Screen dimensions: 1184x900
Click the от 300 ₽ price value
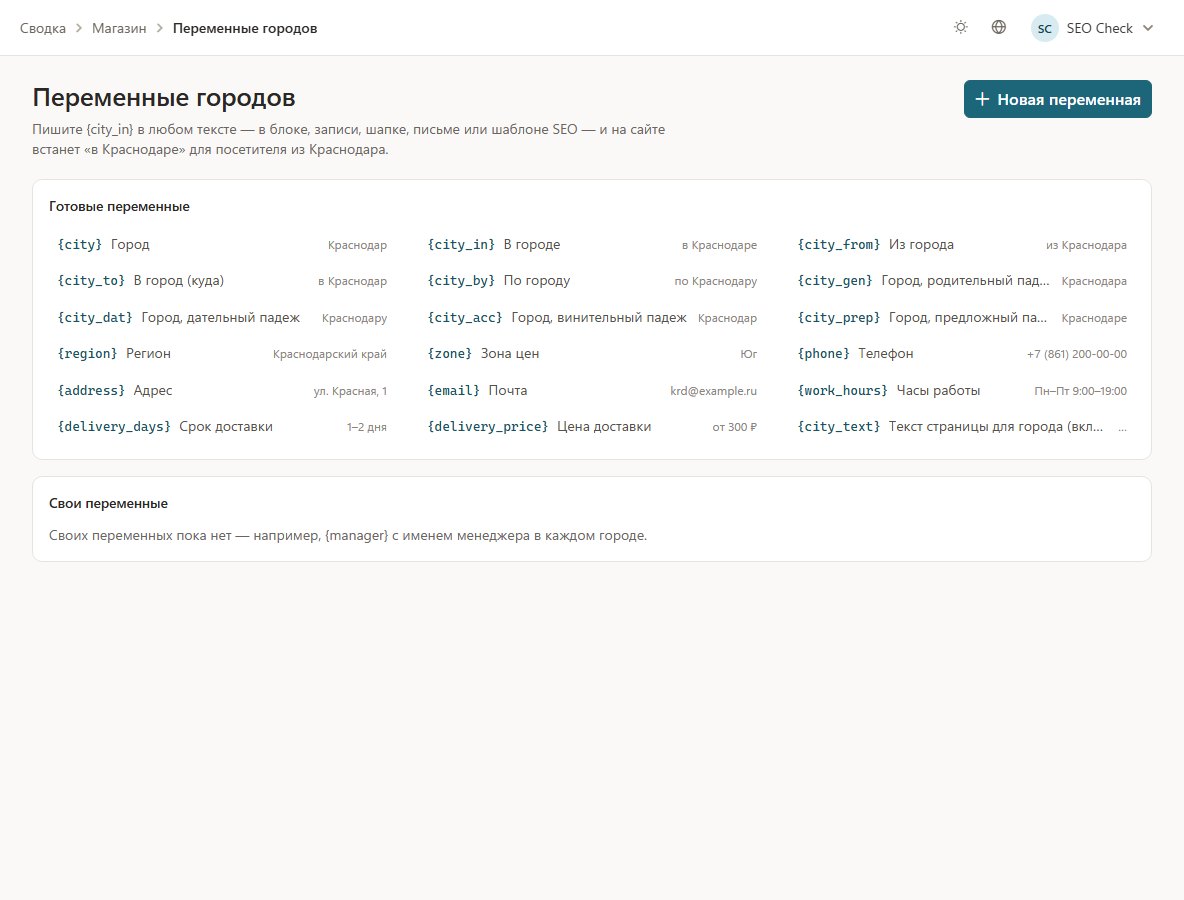coord(734,427)
